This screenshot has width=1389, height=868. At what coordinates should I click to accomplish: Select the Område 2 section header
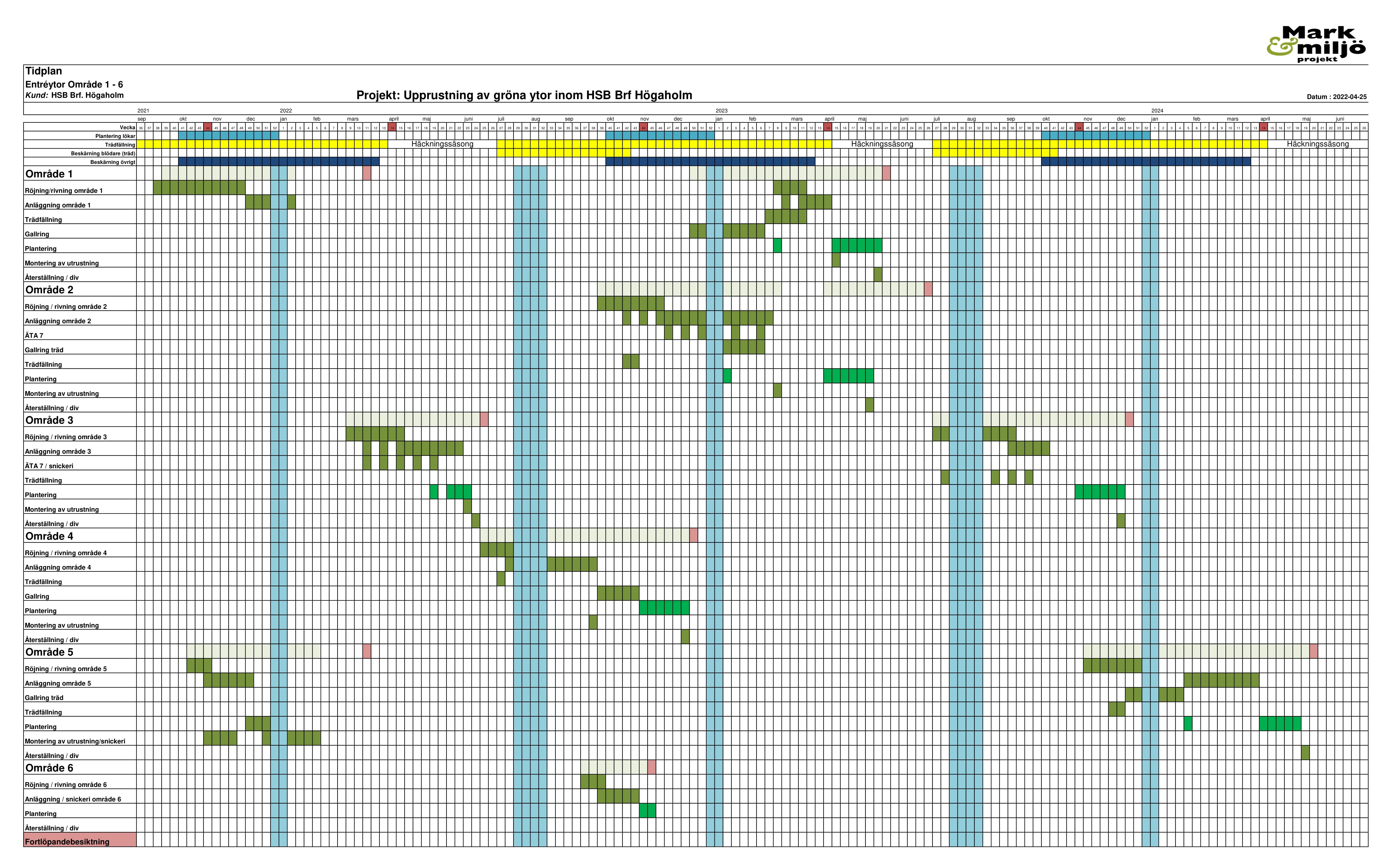tap(49, 290)
